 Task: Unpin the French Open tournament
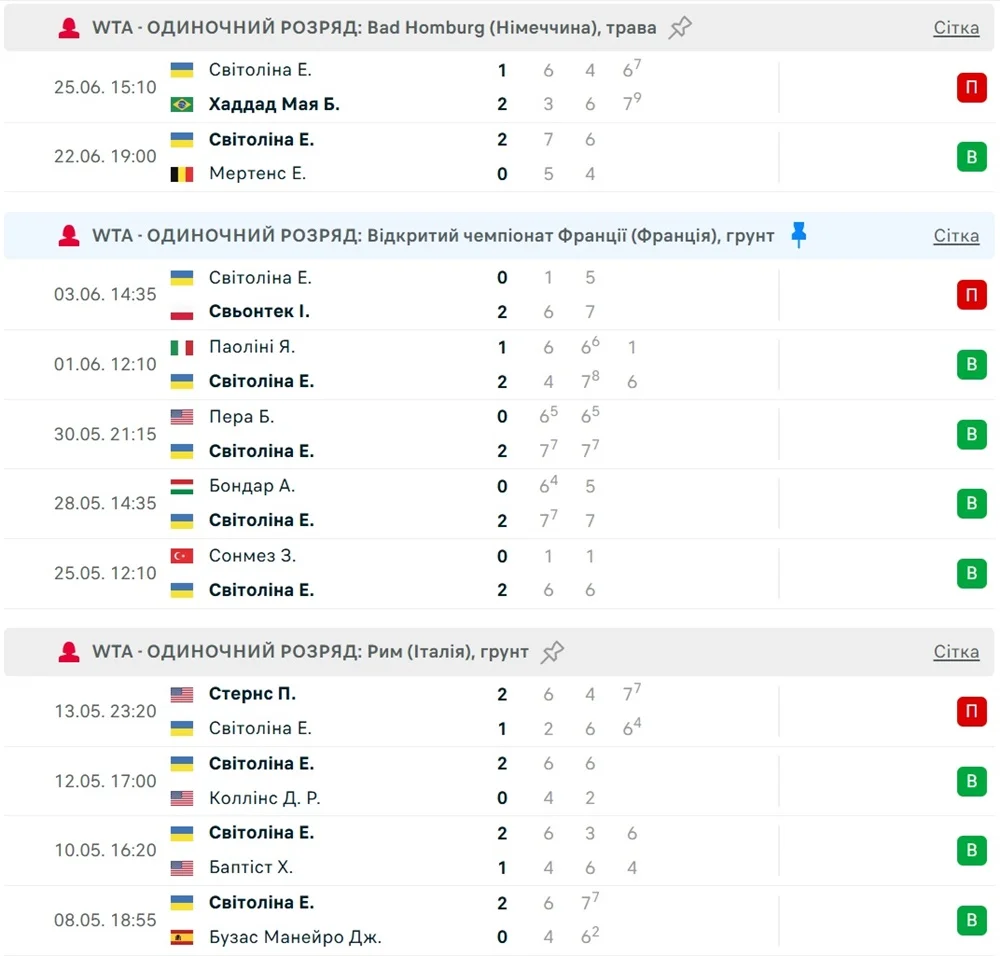pos(798,236)
